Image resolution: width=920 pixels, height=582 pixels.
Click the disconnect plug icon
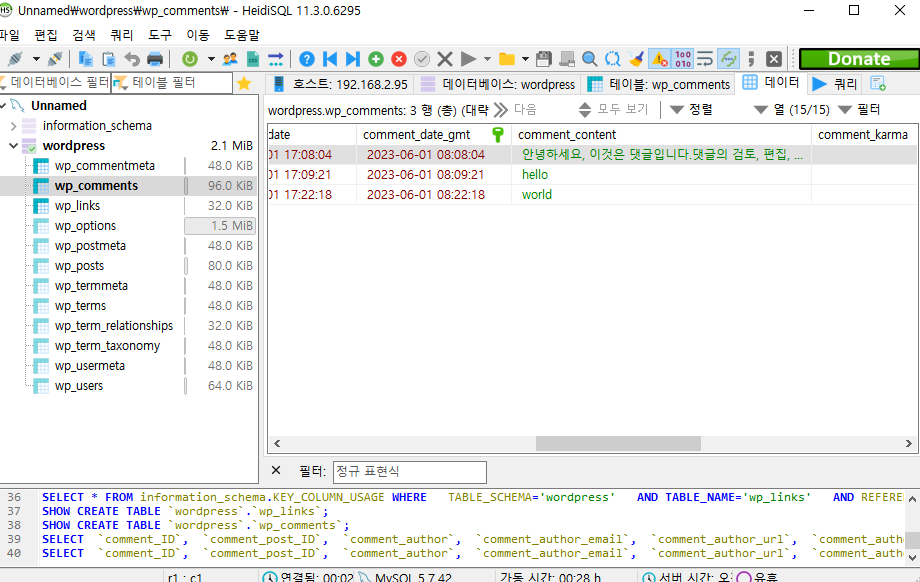click(x=55, y=59)
